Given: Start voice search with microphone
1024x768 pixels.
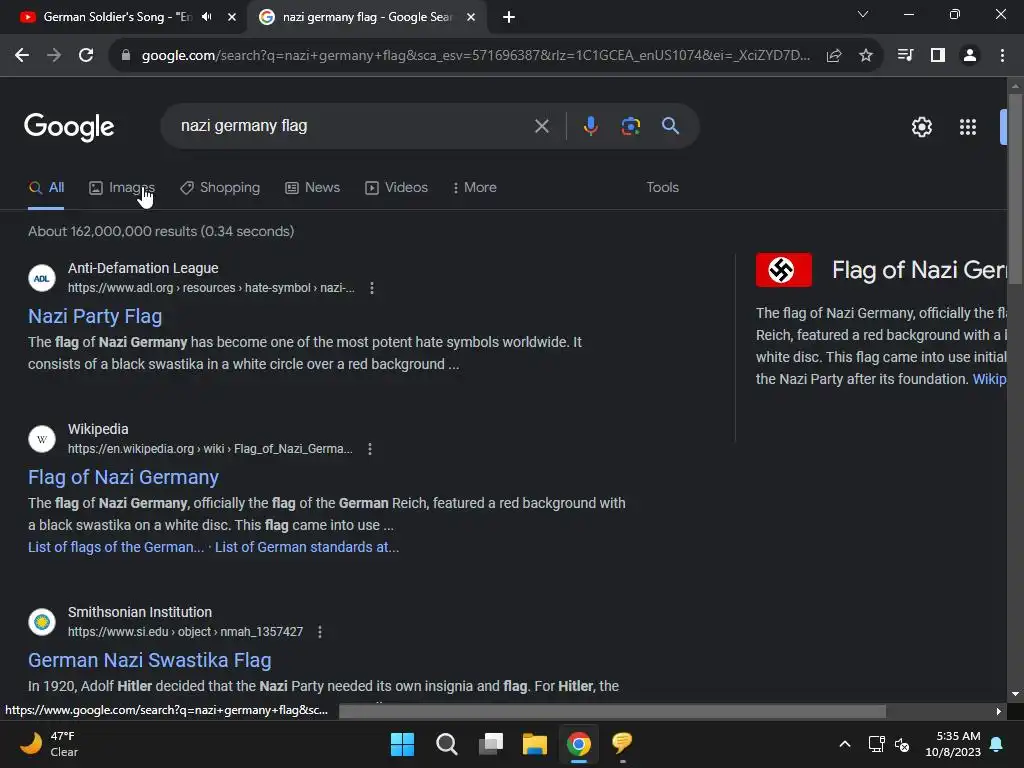Looking at the screenshot, I should [590, 126].
